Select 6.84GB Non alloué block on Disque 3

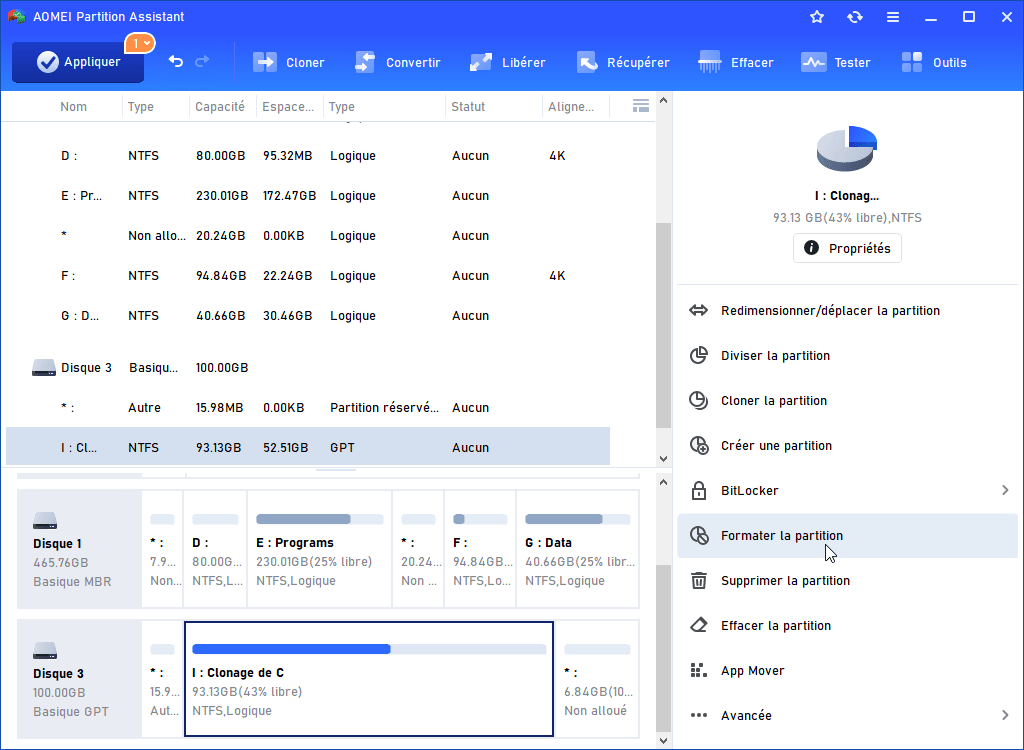tap(597, 679)
